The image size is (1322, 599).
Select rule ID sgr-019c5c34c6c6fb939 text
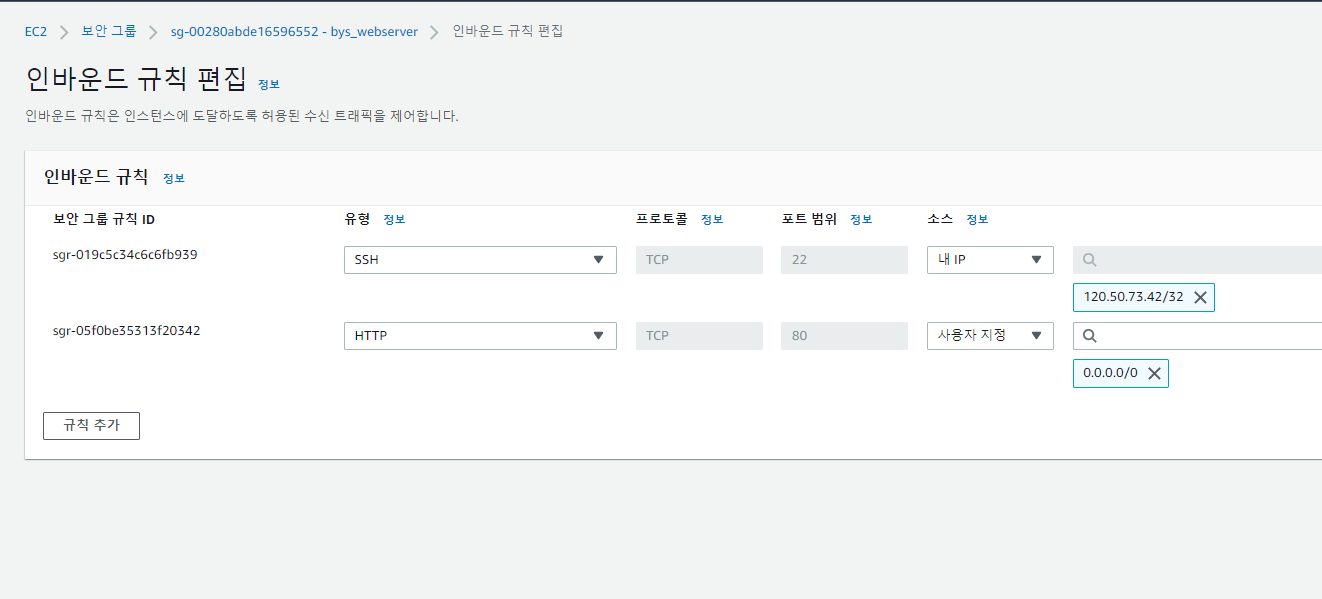125,255
